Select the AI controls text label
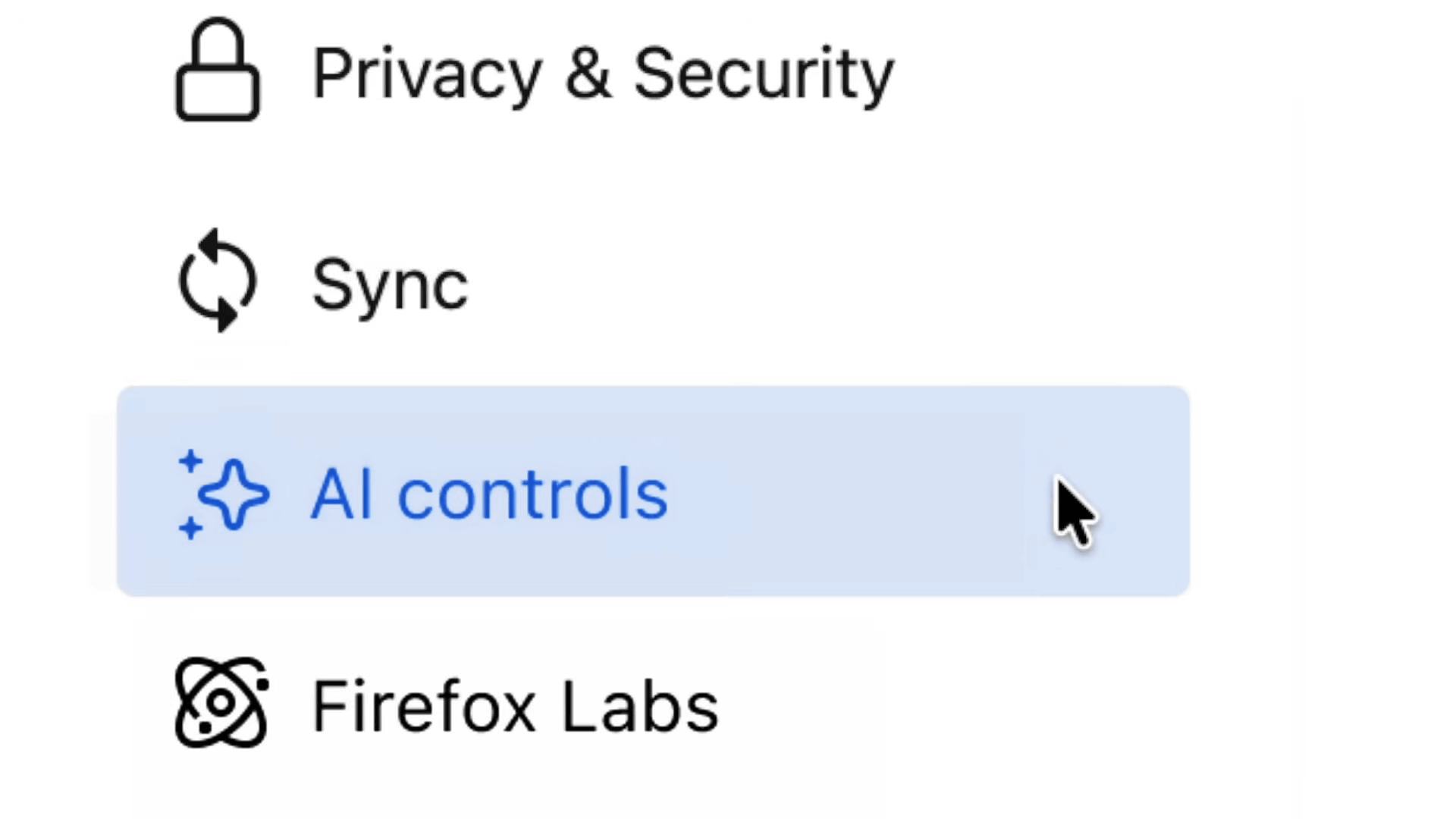This screenshot has width=1456, height=819. [489, 494]
